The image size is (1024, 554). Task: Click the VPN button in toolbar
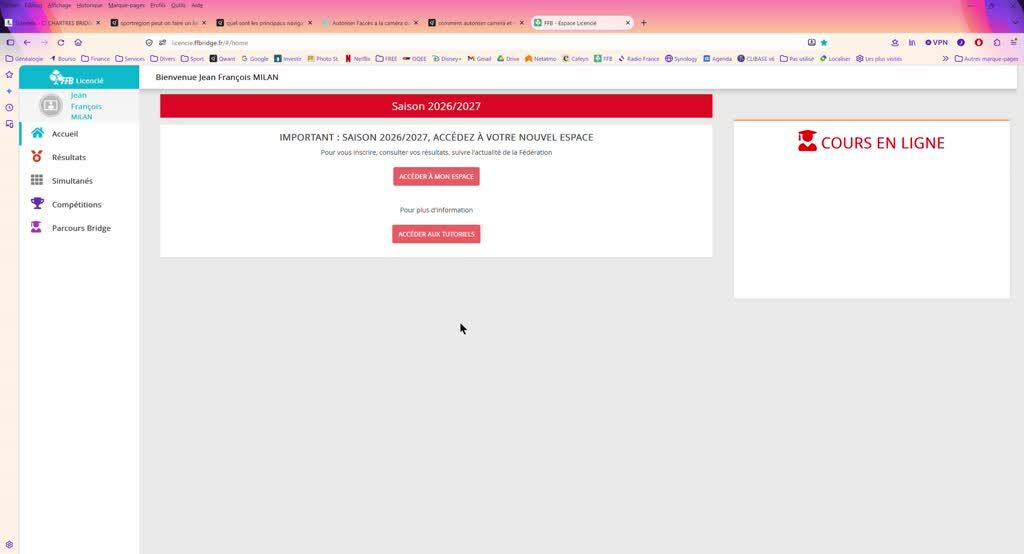click(936, 42)
